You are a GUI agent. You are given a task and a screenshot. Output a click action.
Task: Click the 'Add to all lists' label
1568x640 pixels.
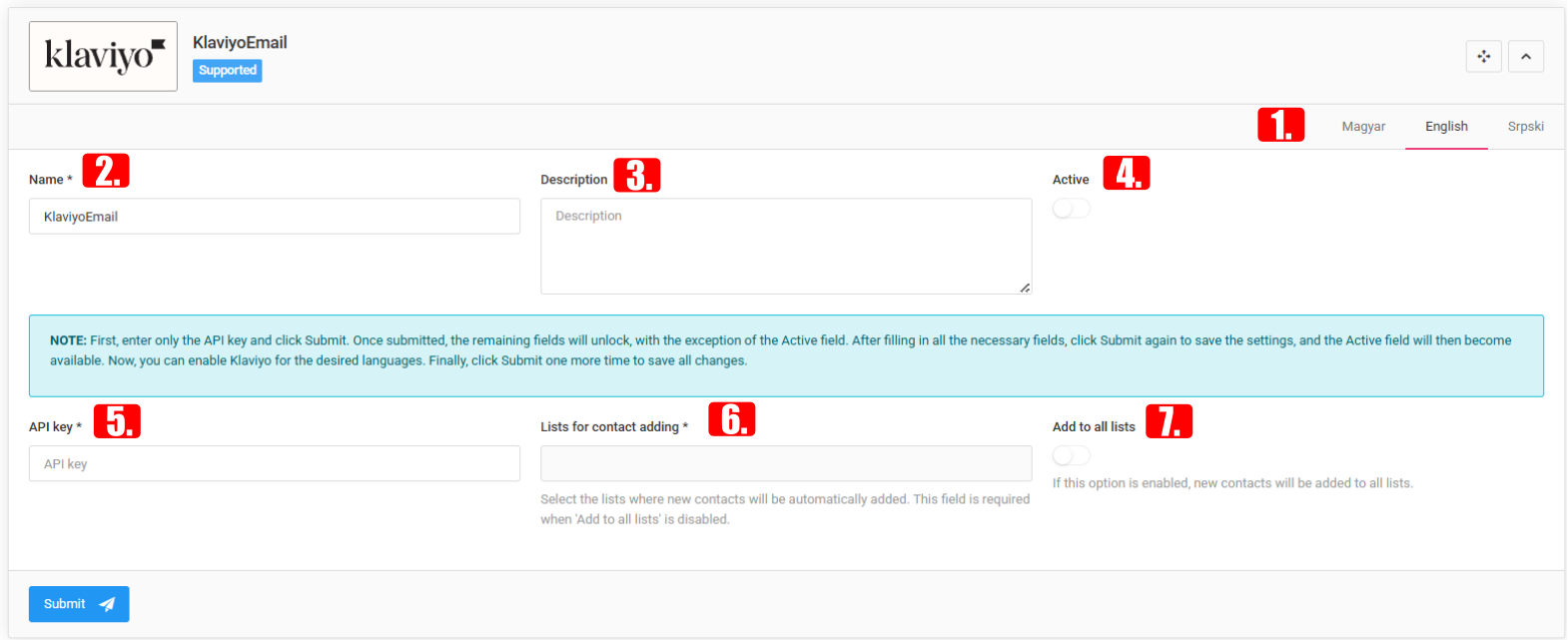(1094, 426)
